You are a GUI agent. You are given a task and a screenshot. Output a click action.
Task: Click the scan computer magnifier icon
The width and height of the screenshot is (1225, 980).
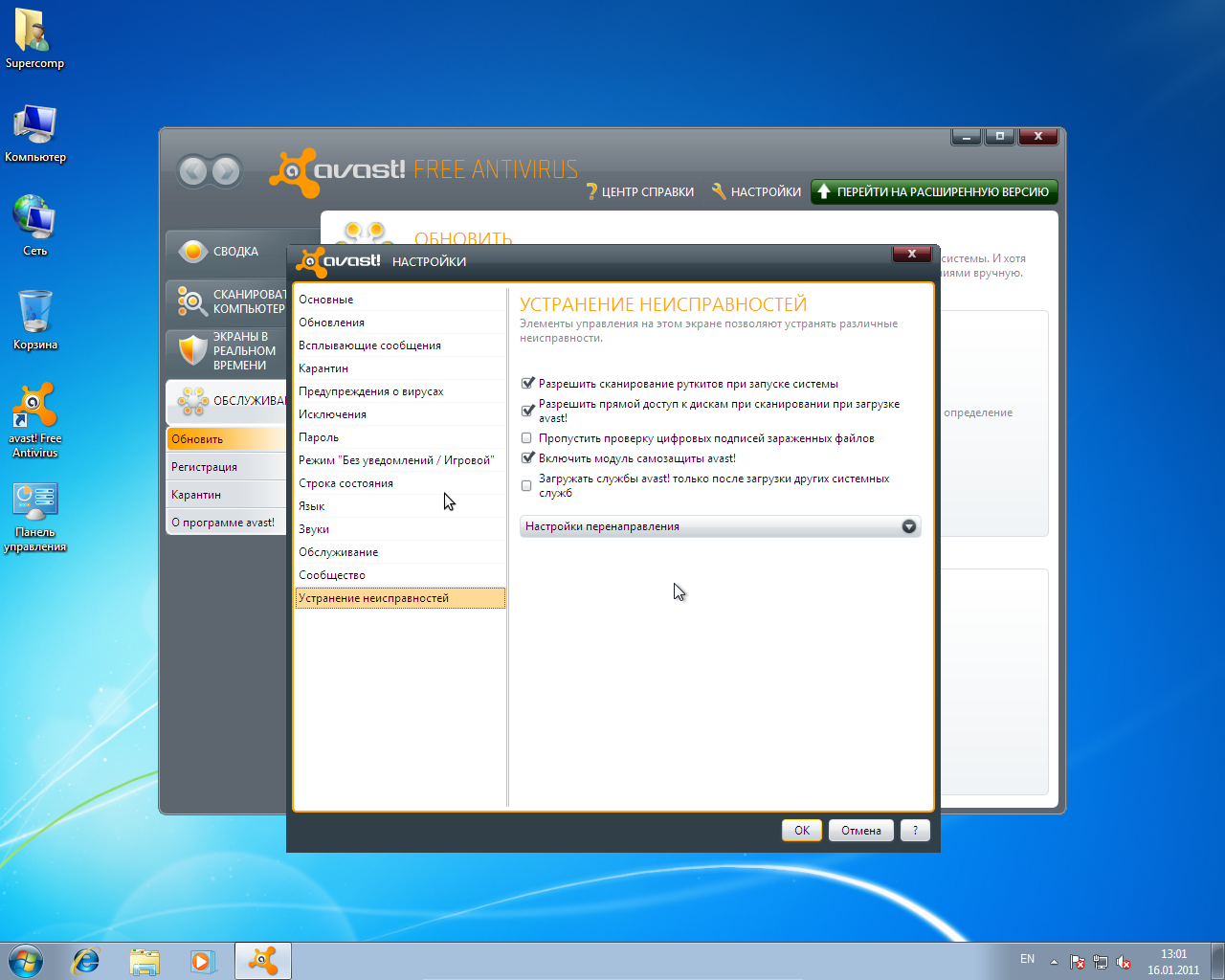192,301
